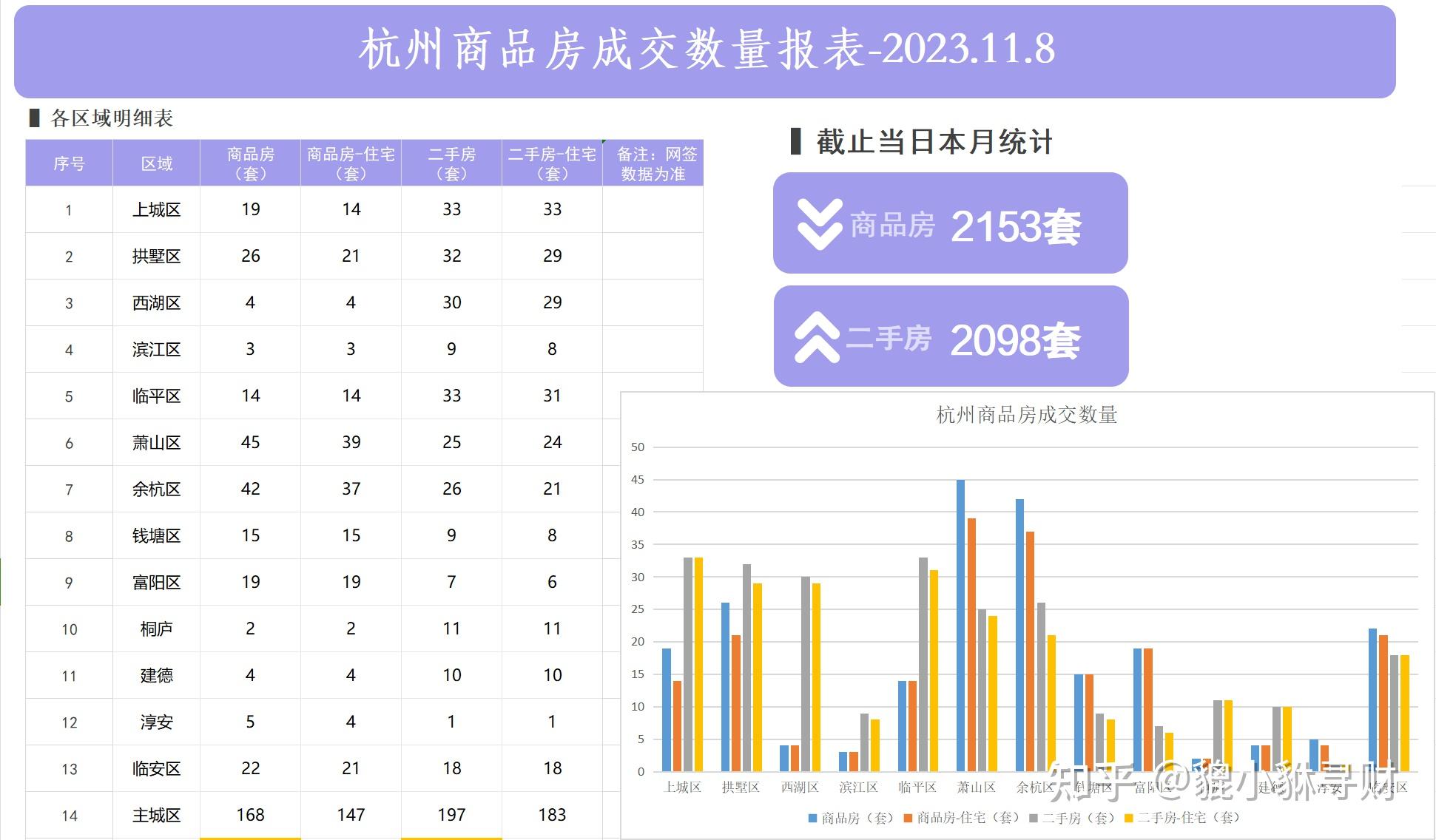Select the 序号 column header
Image resolution: width=1436 pixels, height=840 pixels.
pyautogui.click(x=70, y=163)
